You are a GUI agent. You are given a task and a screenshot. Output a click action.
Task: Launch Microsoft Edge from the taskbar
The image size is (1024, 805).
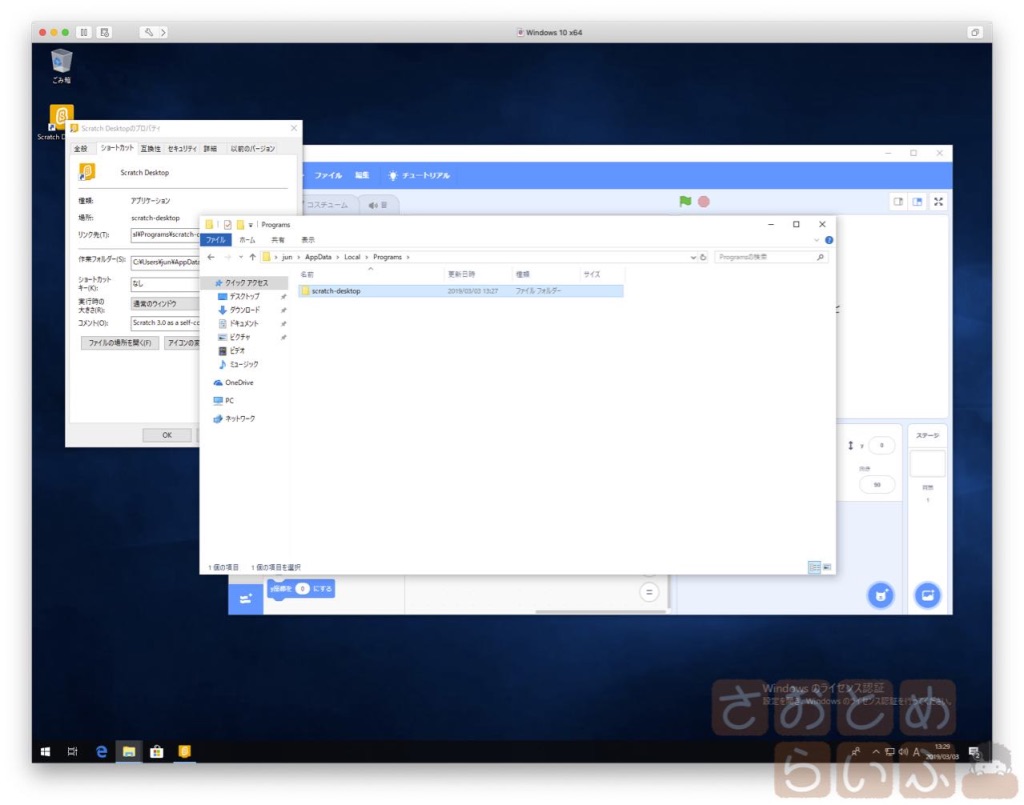click(101, 751)
